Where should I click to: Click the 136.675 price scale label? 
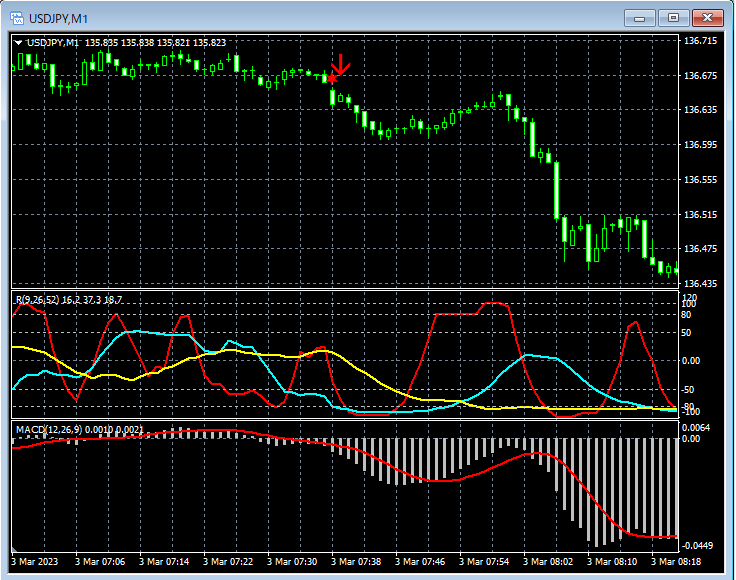click(700, 76)
